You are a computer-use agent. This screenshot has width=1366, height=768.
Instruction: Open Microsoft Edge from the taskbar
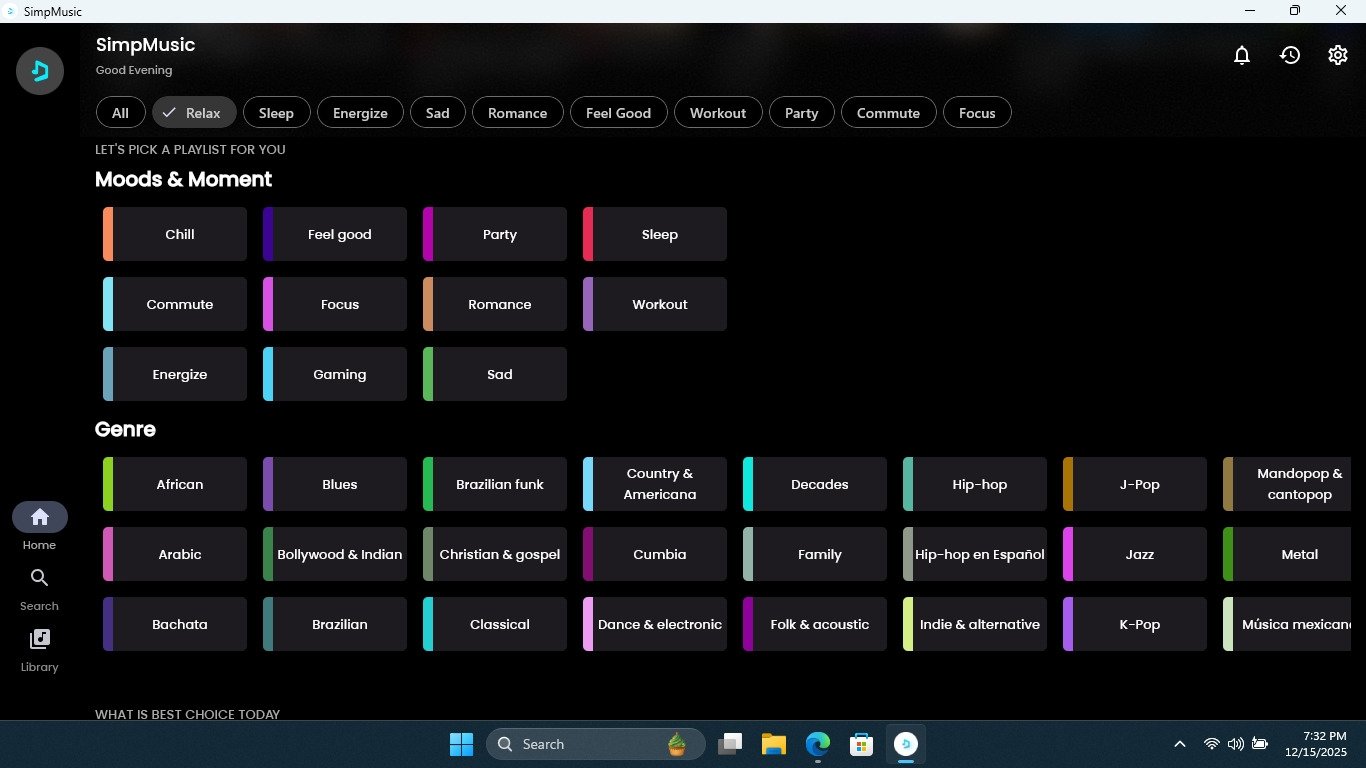[x=818, y=744]
